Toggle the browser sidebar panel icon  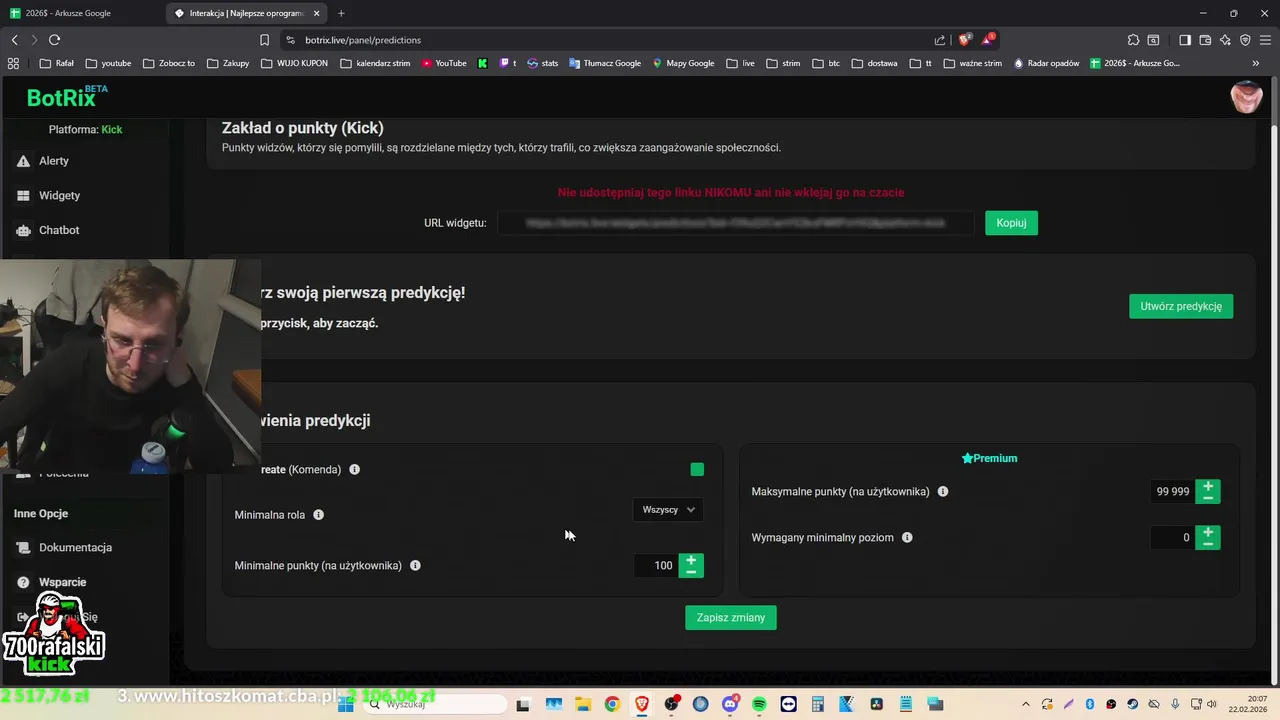pyautogui.click(x=1185, y=40)
